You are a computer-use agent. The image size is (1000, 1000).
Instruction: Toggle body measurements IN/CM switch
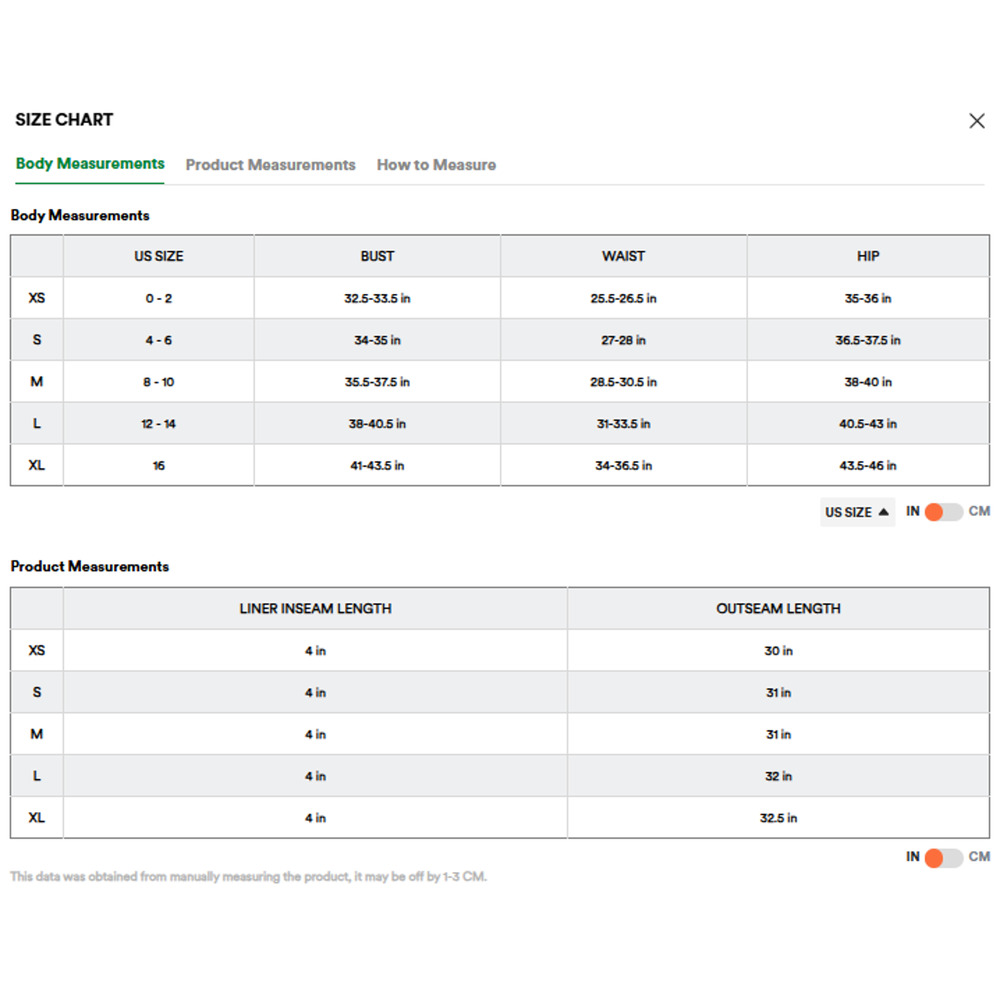[943, 511]
